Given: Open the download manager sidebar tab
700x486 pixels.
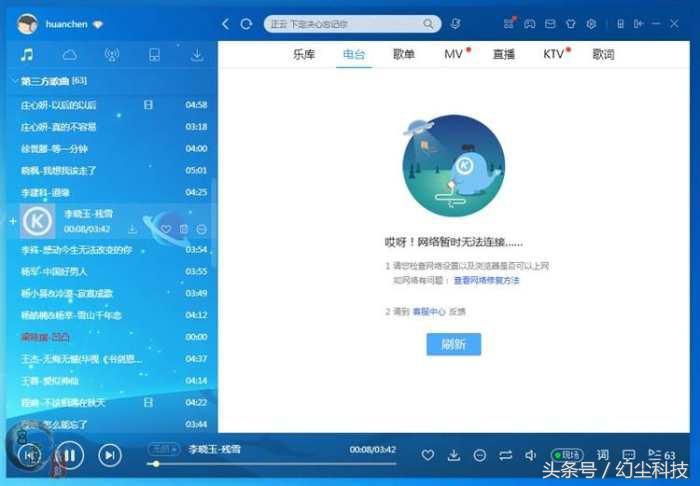Looking at the screenshot, I should [197, 55].
